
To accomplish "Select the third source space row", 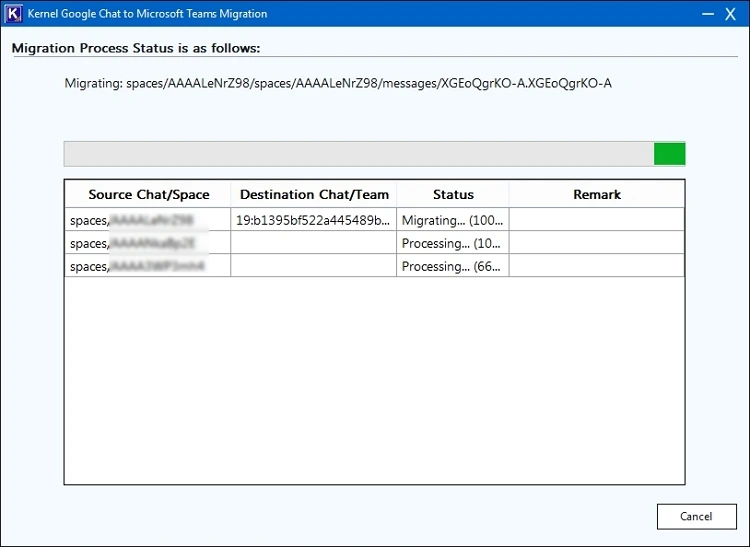I will point(148,266).
